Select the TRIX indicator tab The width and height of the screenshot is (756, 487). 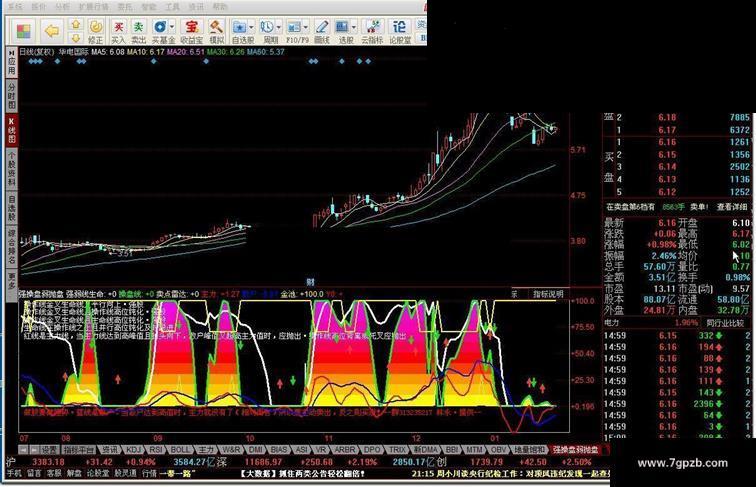pos(398,449)
